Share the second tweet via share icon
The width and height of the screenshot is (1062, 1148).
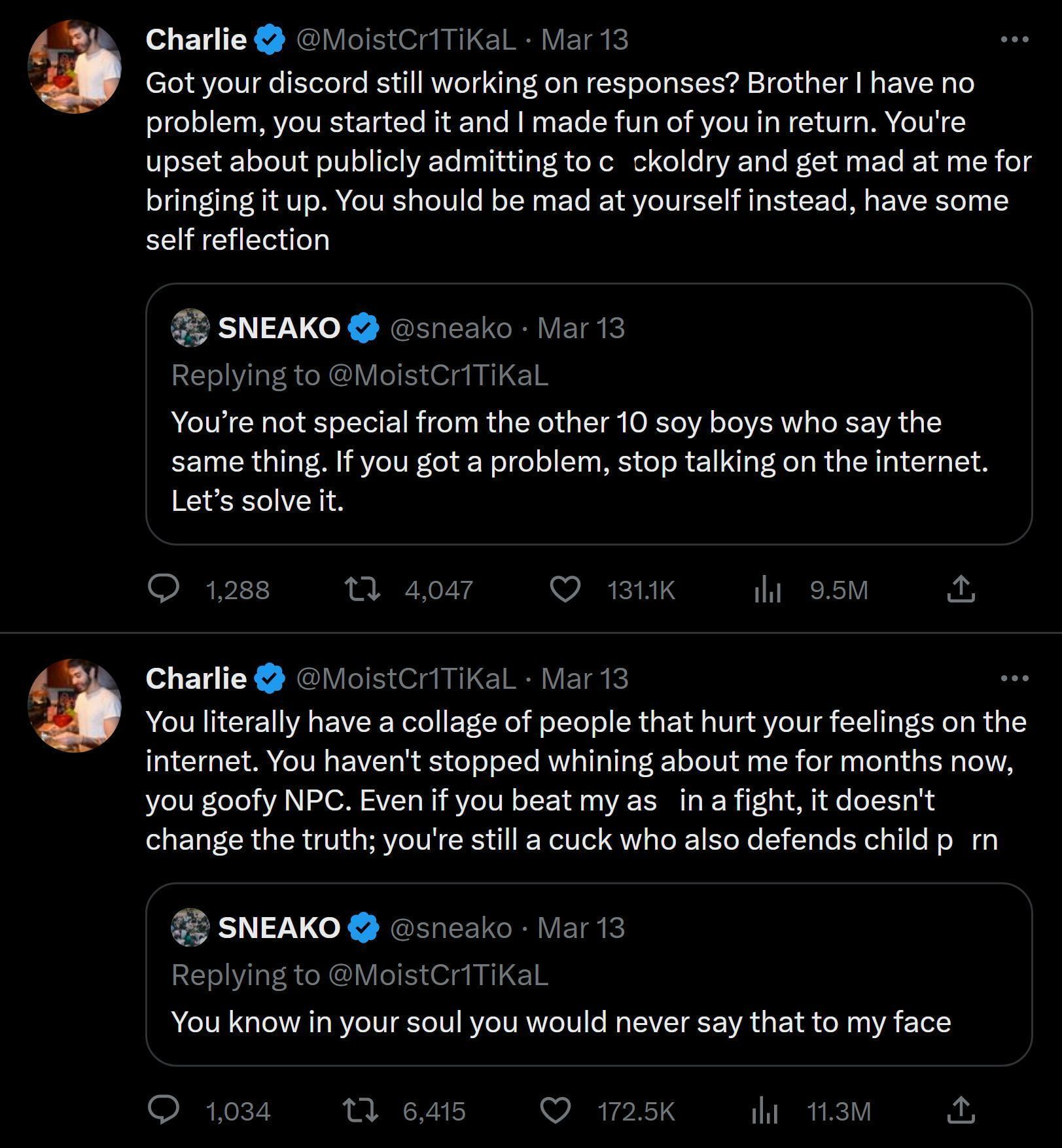961,1111
